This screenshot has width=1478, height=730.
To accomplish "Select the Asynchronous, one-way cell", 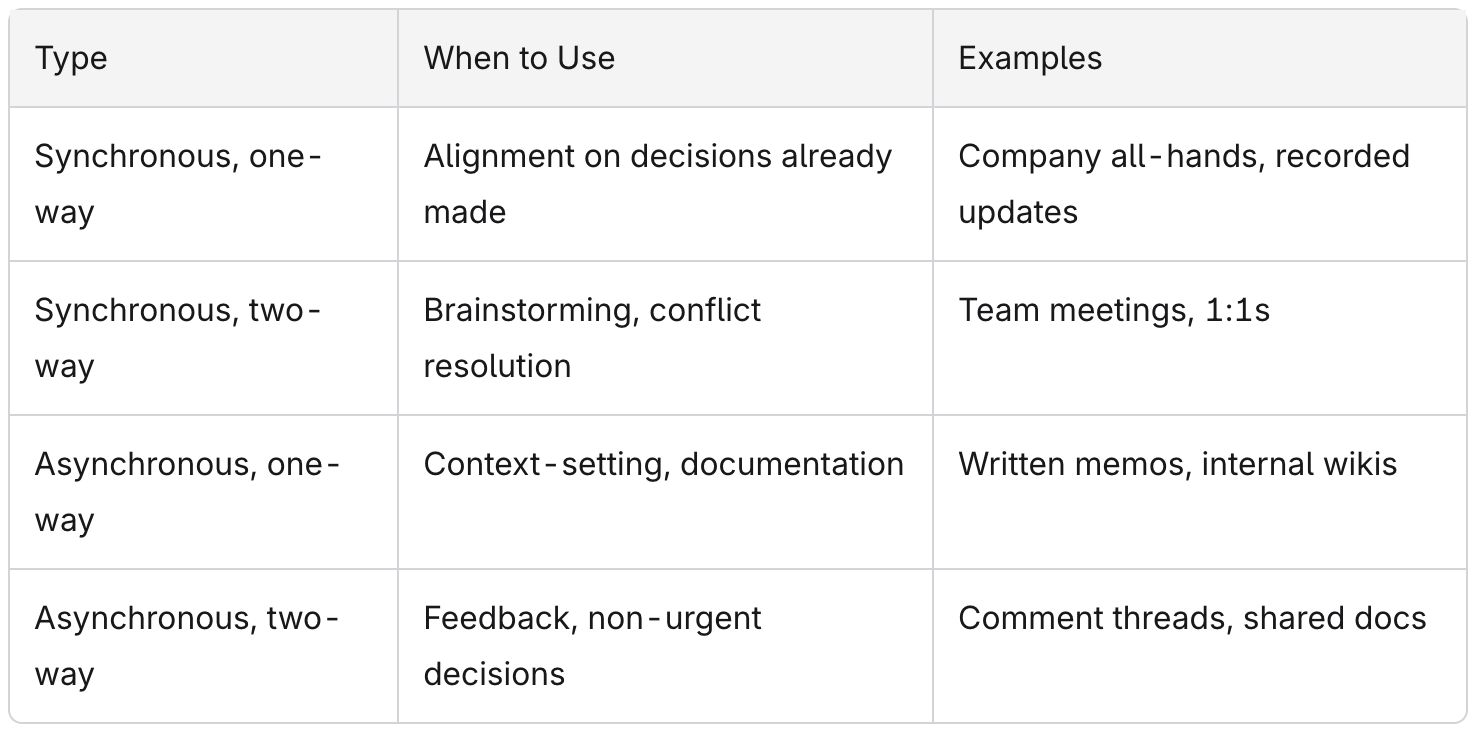I will pyautogui.click(x=204, y=492).
